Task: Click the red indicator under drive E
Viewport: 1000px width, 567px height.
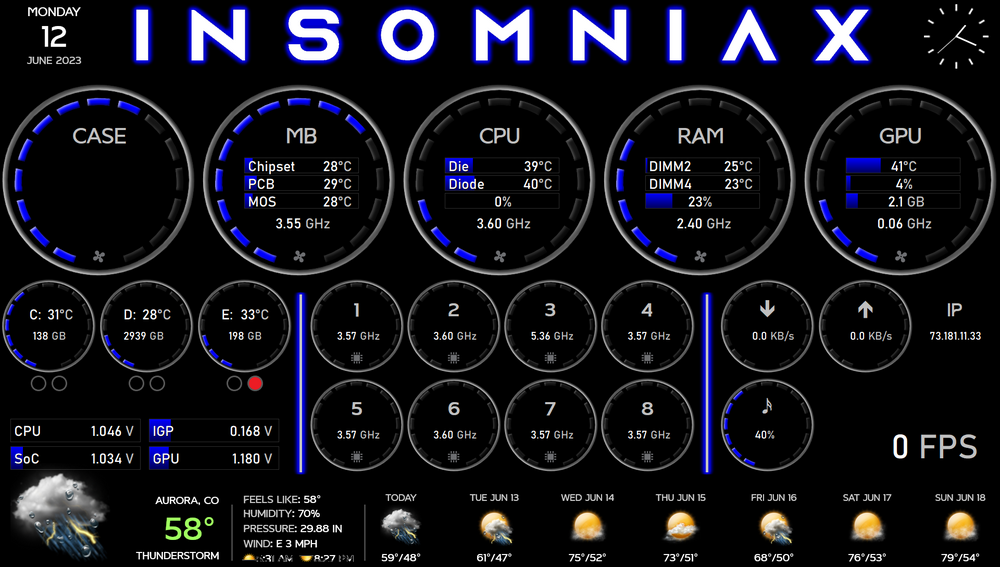Action: click(254, 384)
